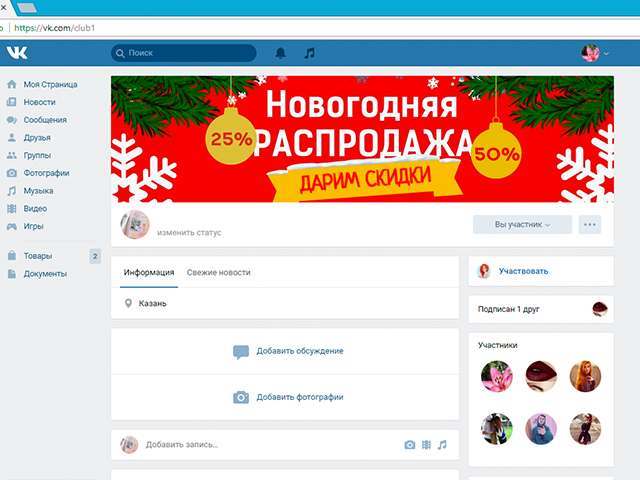Click the film icon beside Видео
The image size is (640, 480).
[12, 209]
